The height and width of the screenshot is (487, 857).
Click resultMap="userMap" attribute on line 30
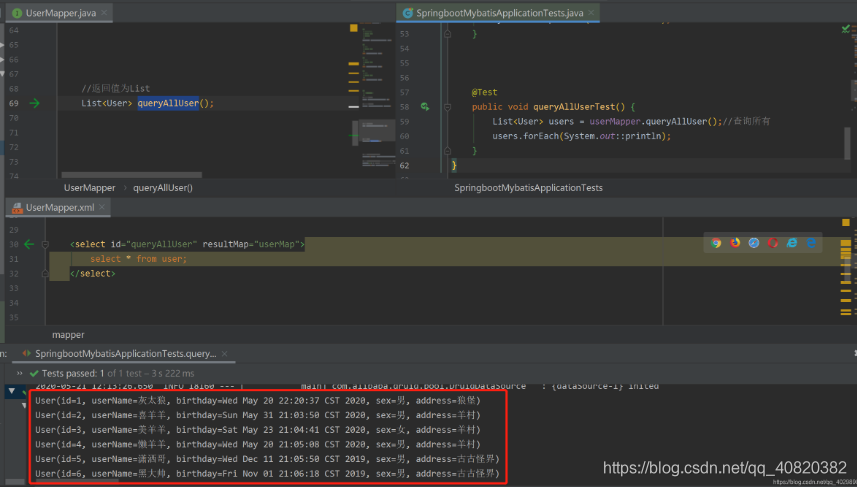click(x=251, y=244)
